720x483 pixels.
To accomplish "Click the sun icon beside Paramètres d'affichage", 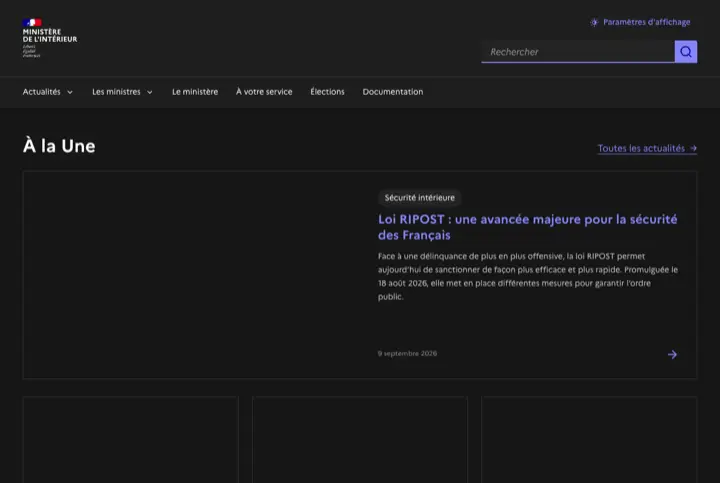I will pyautogui.click(x=594, y=22).
